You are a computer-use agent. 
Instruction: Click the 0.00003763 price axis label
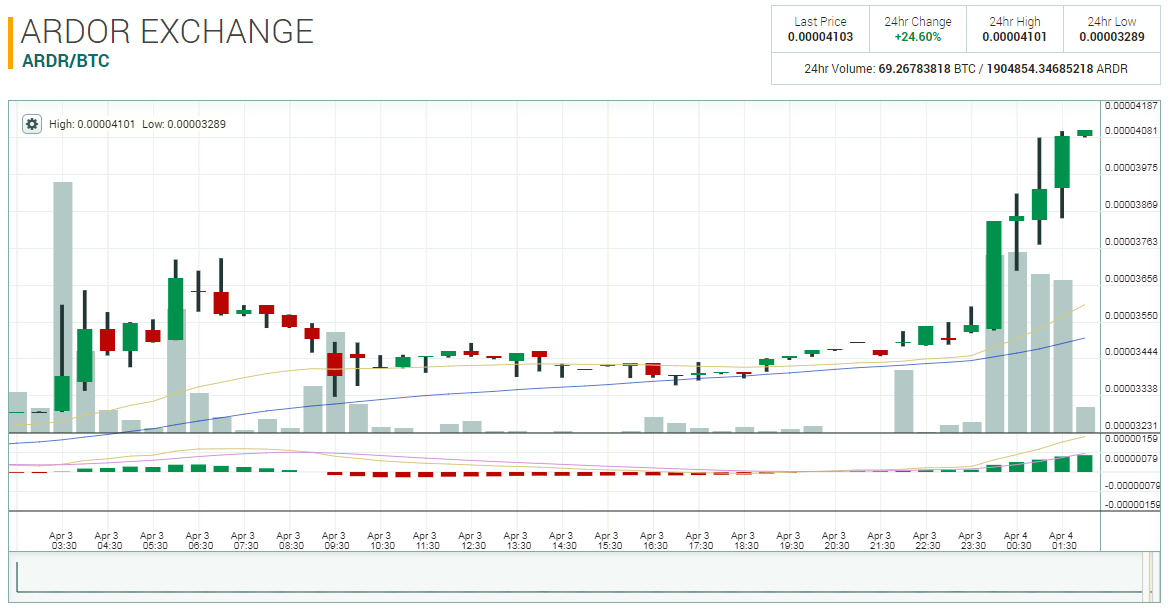point(1131,242)
